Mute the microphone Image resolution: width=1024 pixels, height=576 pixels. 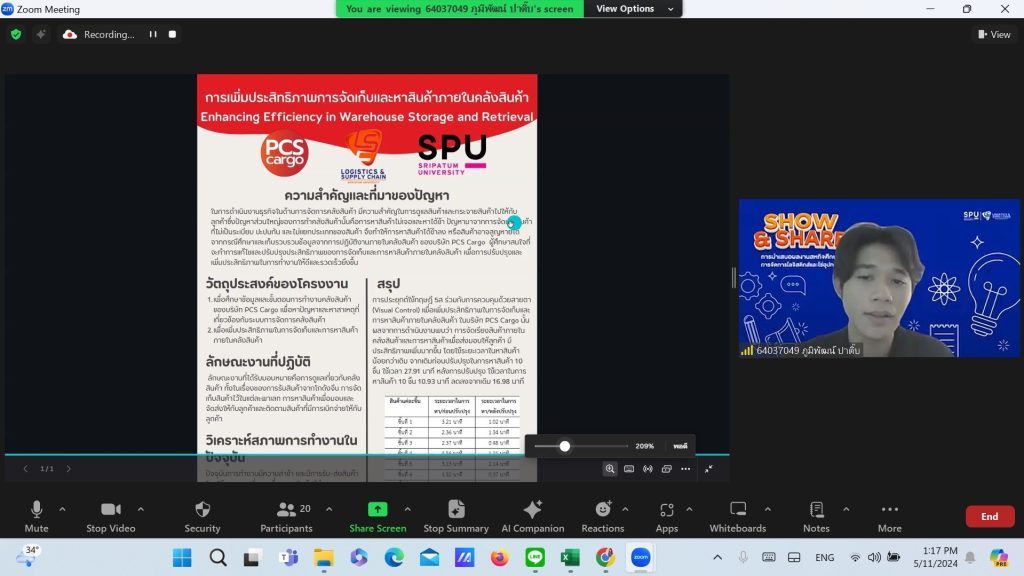tap(37, 516)
